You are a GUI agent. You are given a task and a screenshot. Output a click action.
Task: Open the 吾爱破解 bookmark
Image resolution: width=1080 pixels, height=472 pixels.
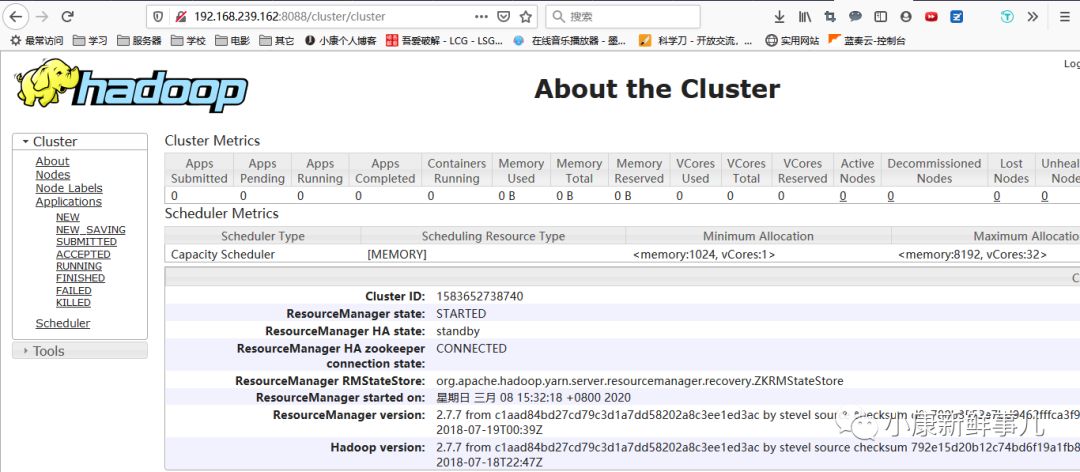(x=444, y=41)
